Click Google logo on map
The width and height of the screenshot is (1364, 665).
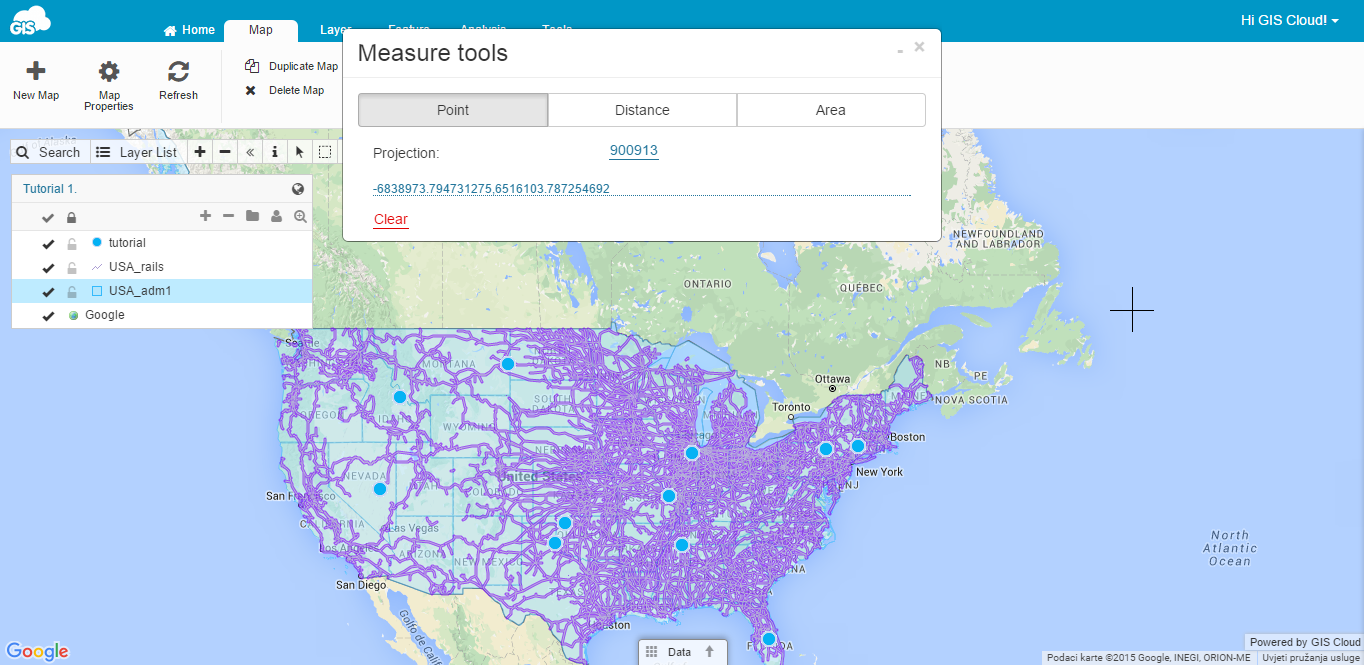[38, 652]
